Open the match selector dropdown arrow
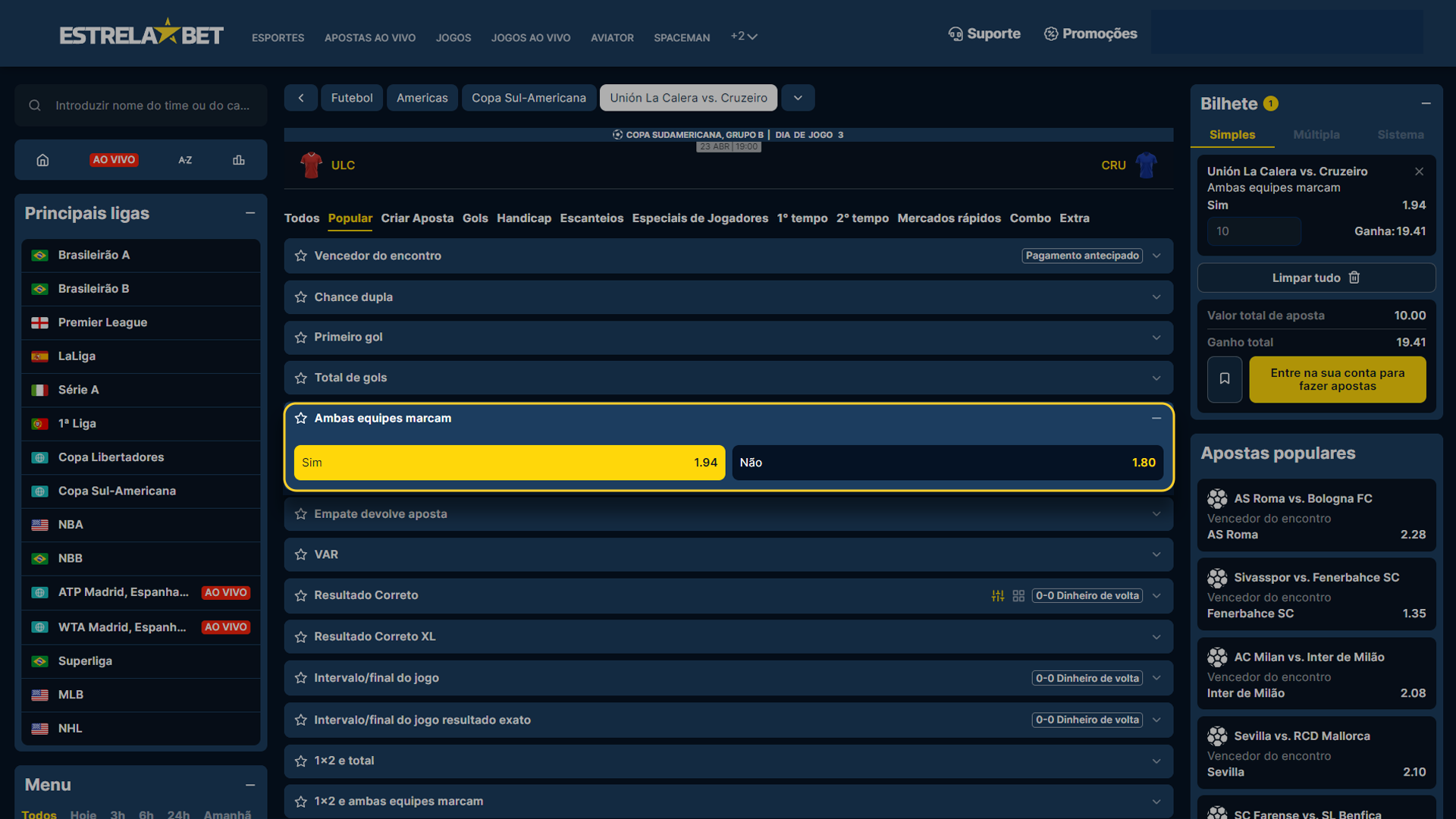This screenshot has height=819, width=1456. pyautogui.click(x=798, y=98)
